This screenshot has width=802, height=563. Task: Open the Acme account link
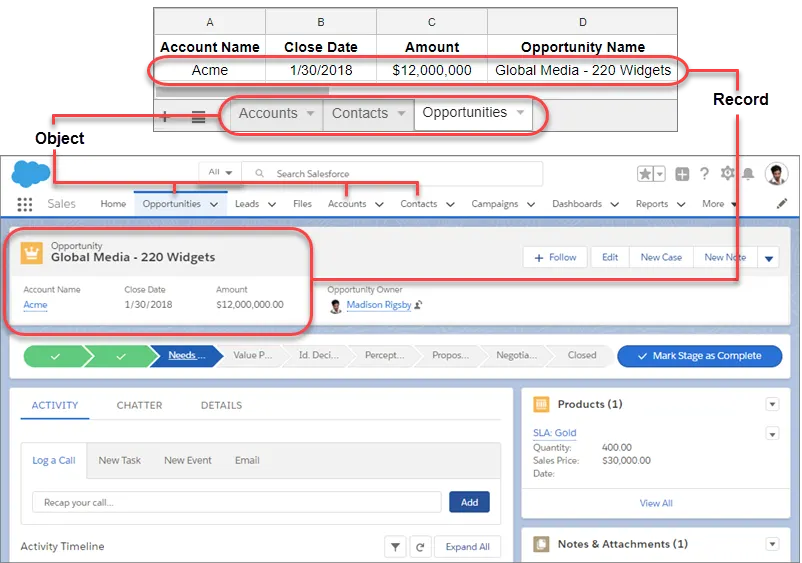tap(35, 305)
